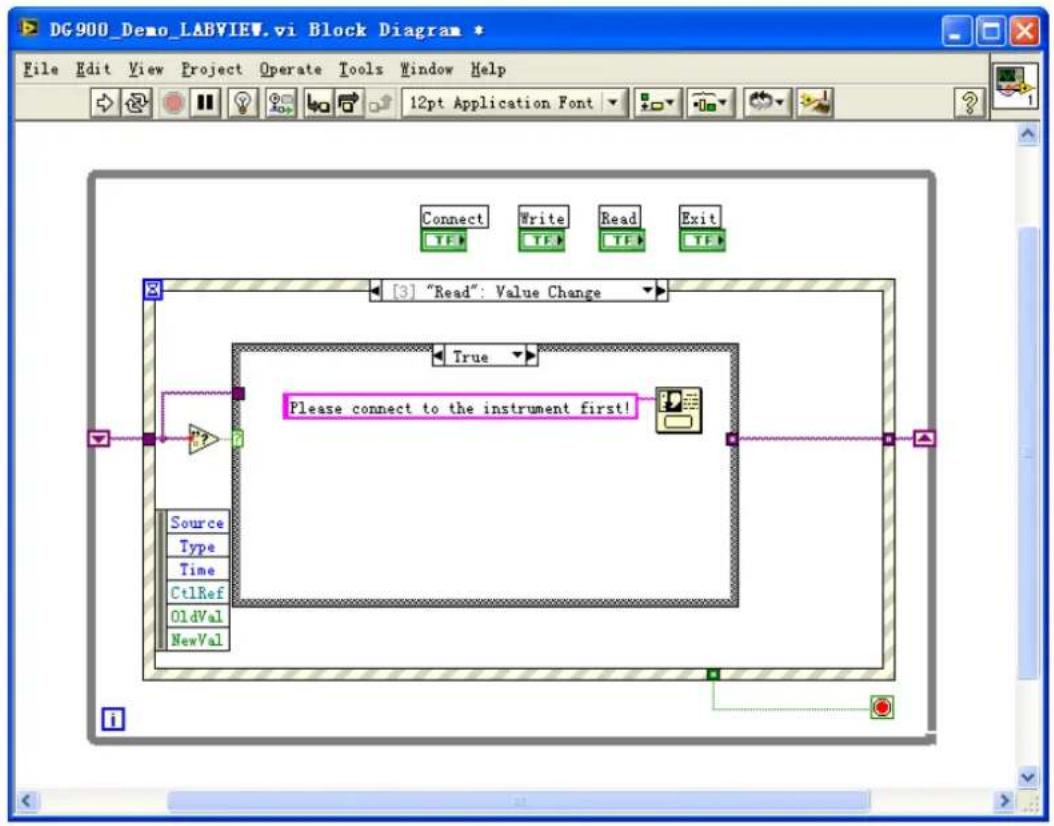
Task: Open the True case selector dropdown
Action: [x=518, y=356]
